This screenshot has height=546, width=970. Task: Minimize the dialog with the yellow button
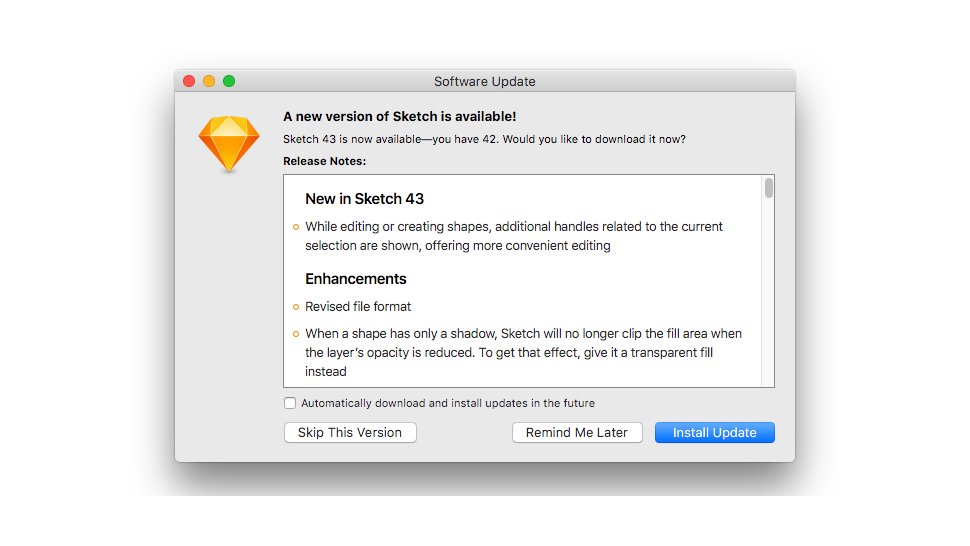click(209, 81)
